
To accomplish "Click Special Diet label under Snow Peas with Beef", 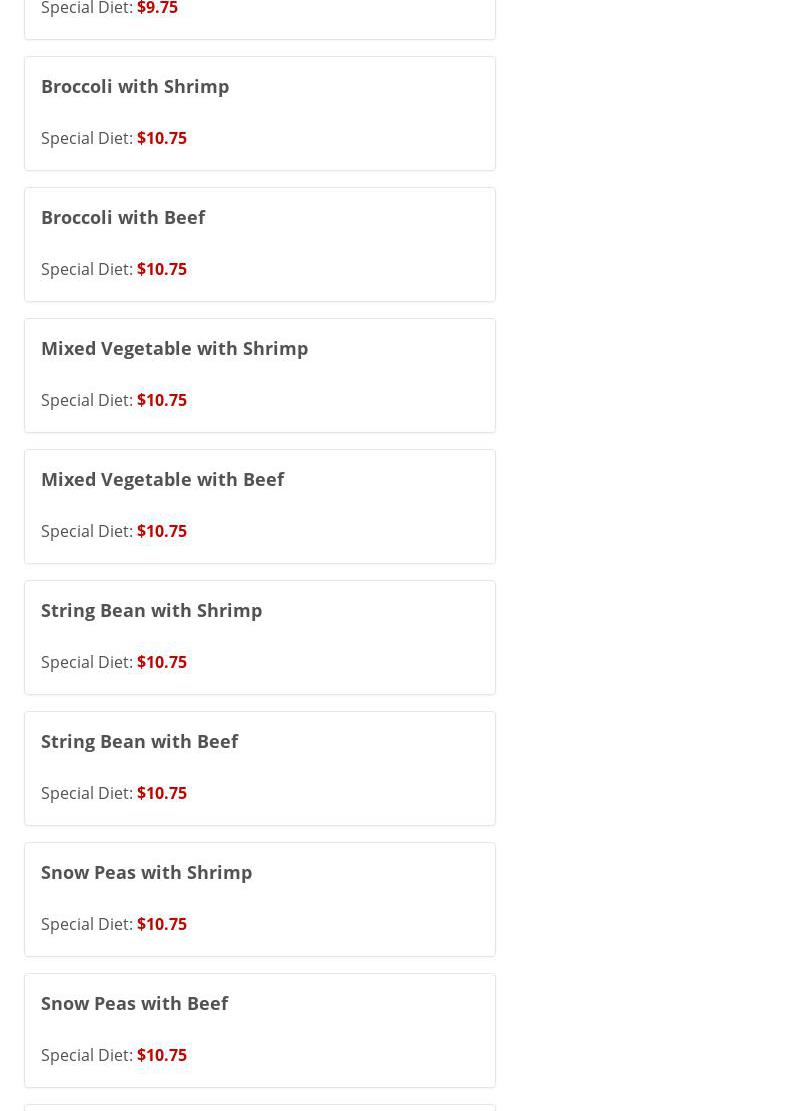I will point(87,1055).
